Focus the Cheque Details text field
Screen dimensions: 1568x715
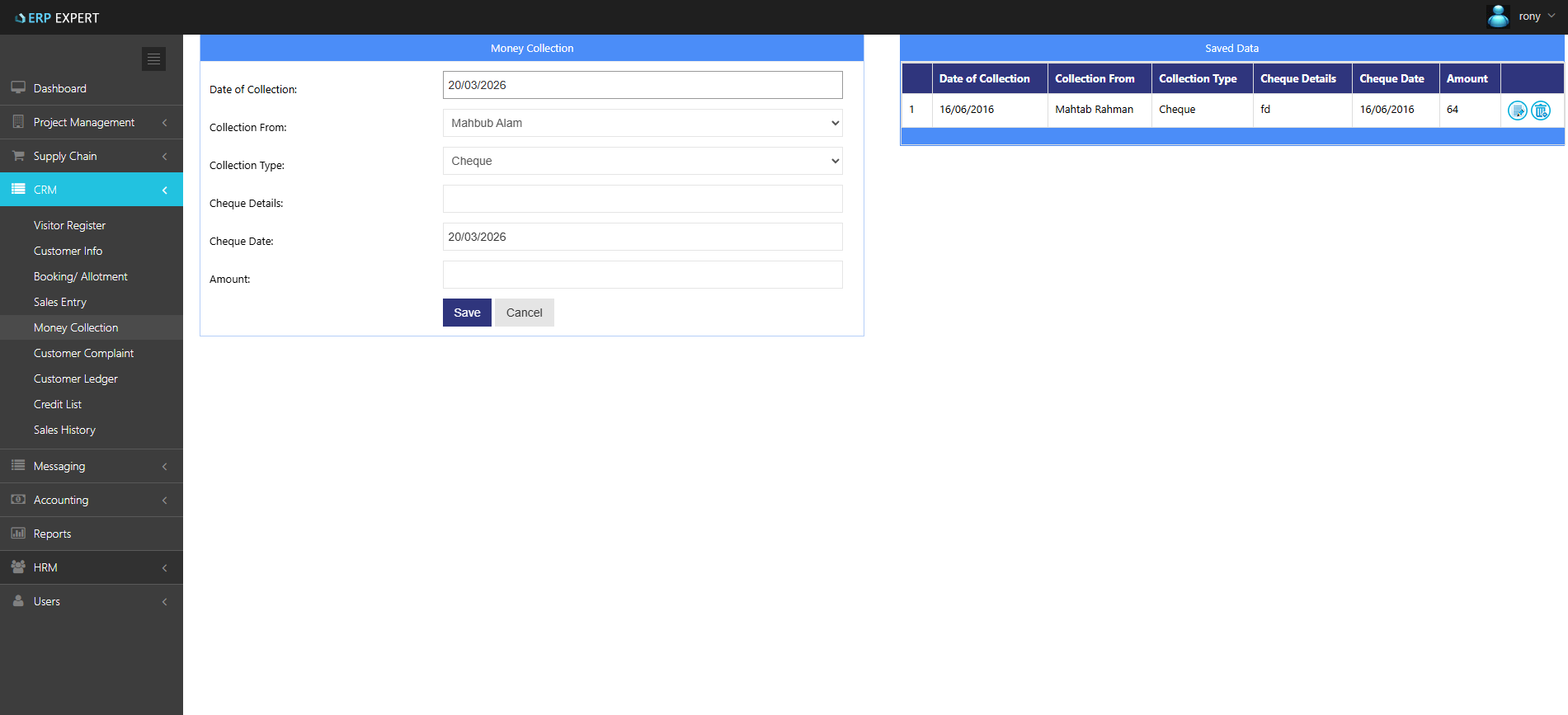tap(642, 199)
